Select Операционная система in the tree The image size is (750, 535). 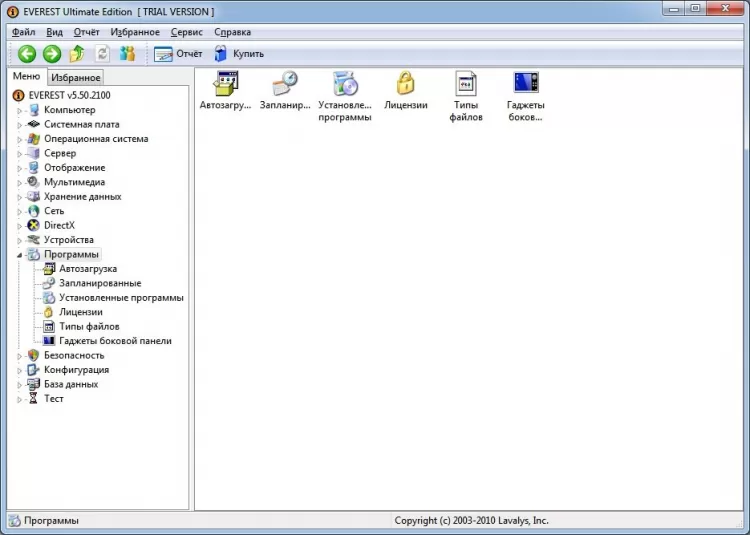(96, 139)
